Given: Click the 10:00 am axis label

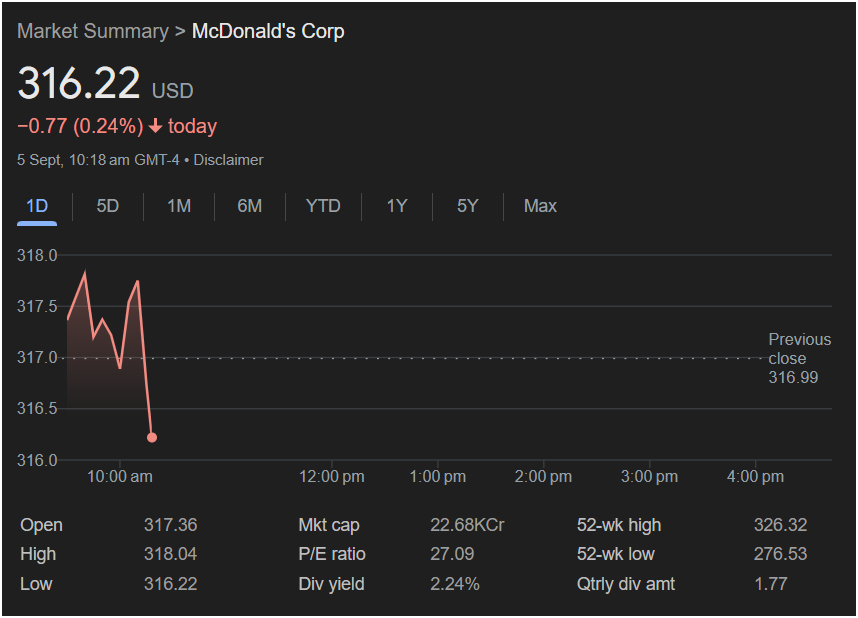Looking at the screenshot, I should [x=120, y=477].
